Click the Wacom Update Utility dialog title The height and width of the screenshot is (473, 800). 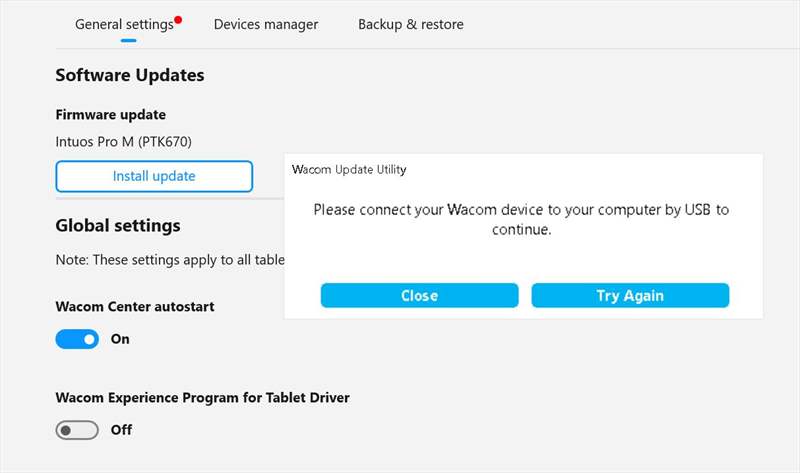(x=349, y=169)
